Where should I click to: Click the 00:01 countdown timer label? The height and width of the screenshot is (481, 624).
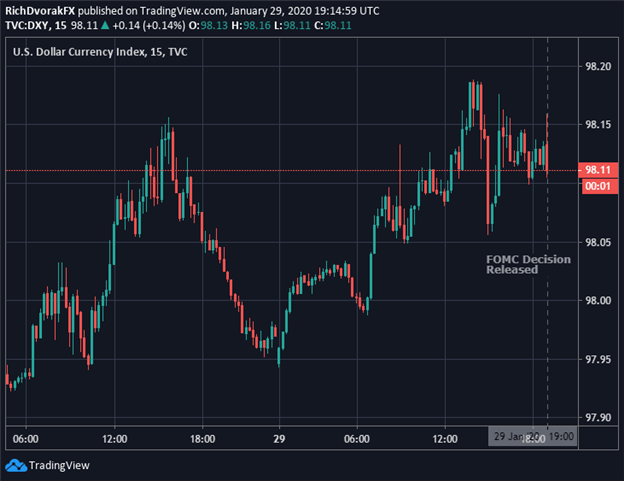coord(598,186)
